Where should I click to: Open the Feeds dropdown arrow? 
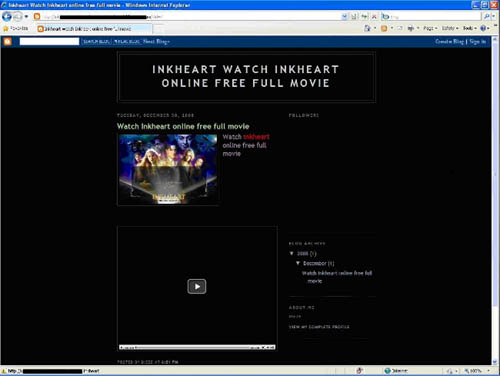(x=392, y=28)
